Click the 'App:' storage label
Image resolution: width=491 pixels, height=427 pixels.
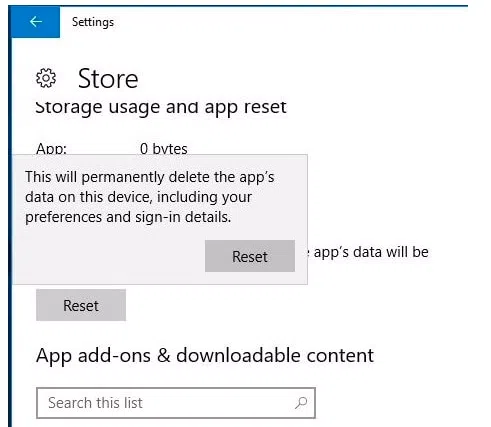point(51,149)
